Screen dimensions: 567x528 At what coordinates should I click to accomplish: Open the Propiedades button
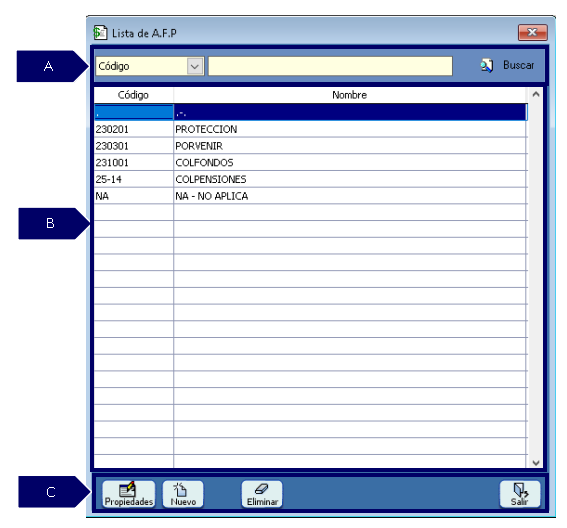(x=129, y=494)
